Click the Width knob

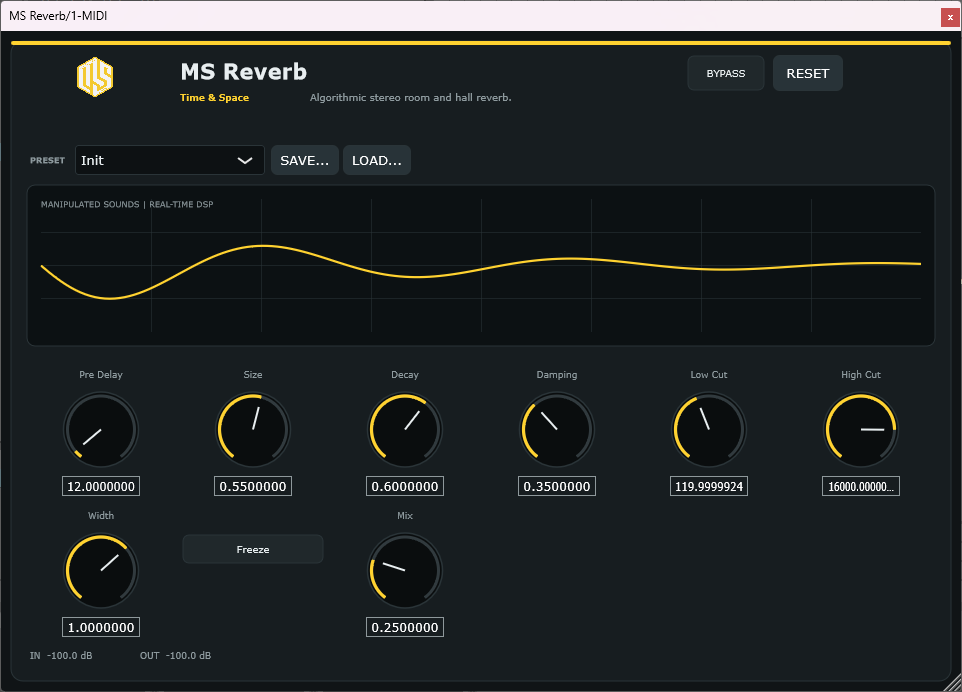click(x=101, y=571)
